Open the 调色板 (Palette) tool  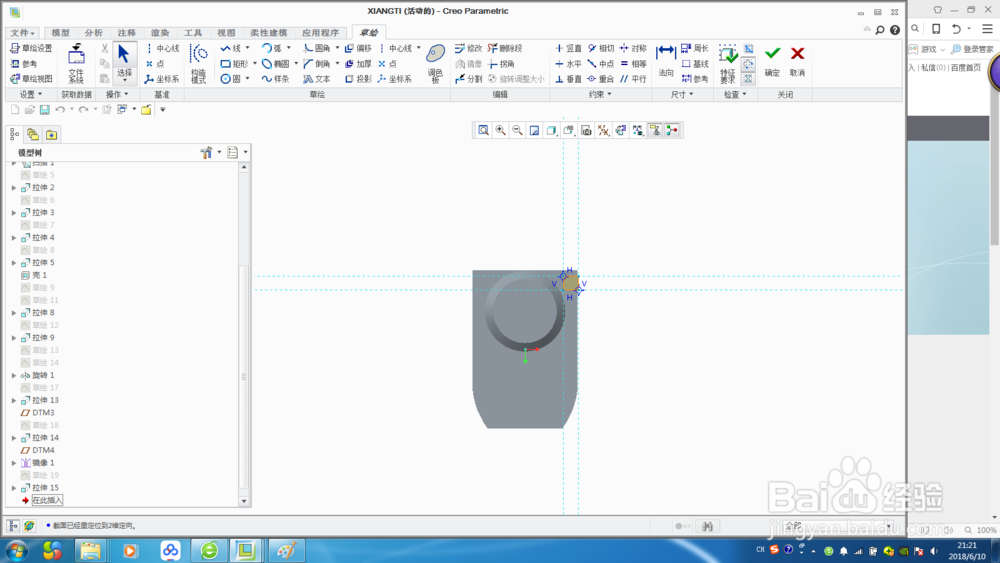(x=436, y=64)
